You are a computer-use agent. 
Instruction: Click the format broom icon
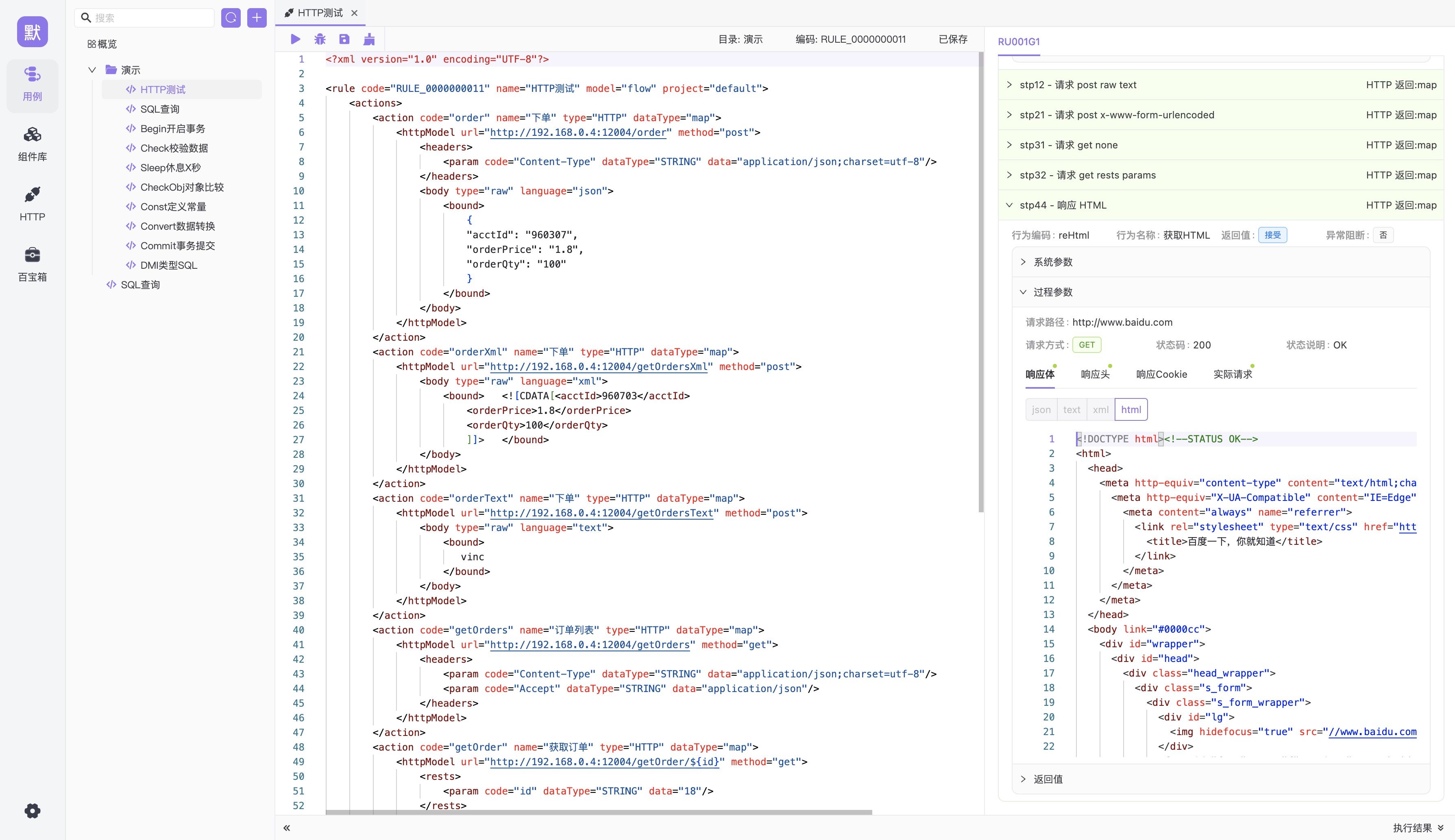369,39
